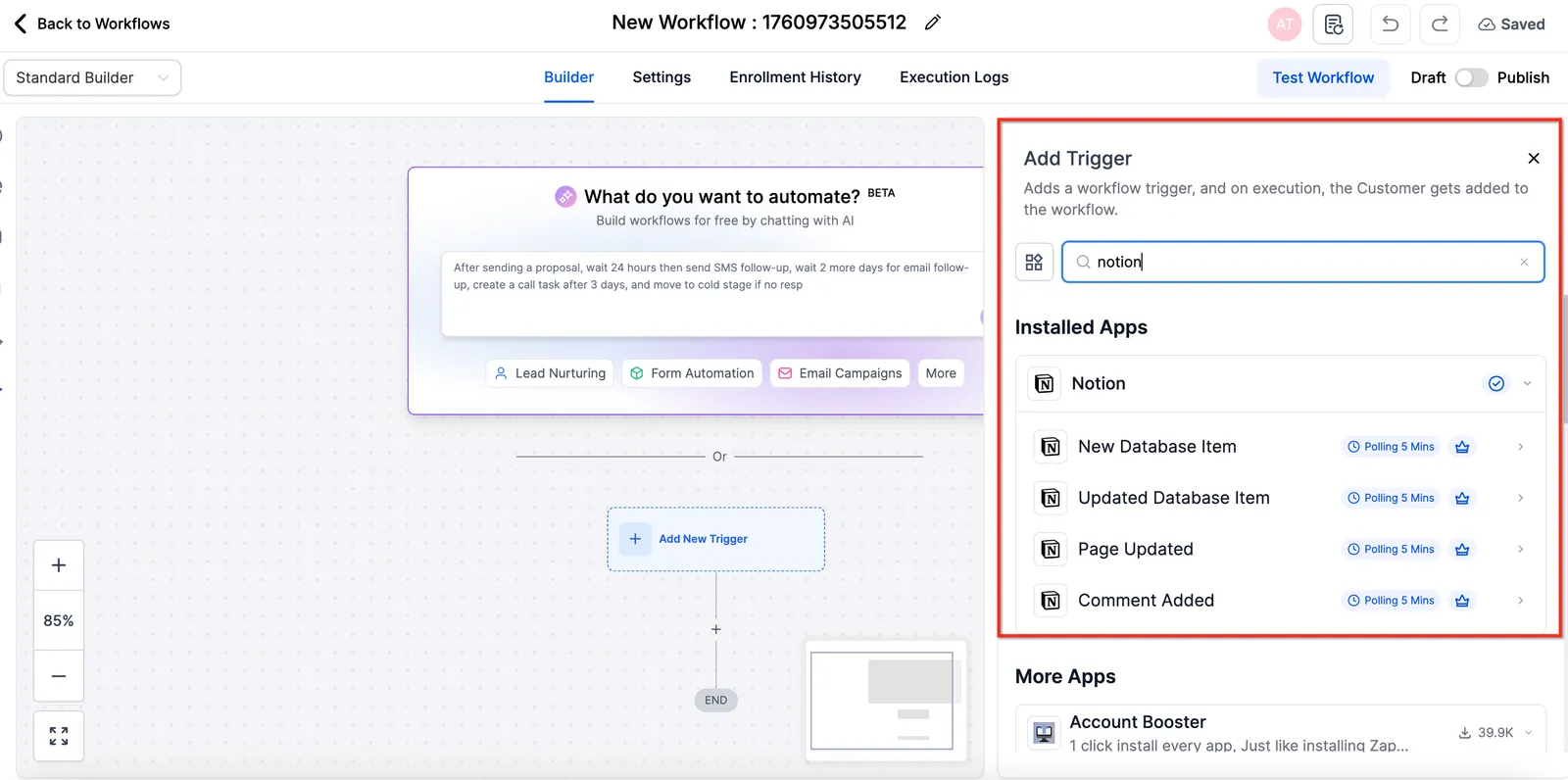1568x780 pixels.
Task: Click the Account Booster app icon
Action: (x=1045, y=733)
